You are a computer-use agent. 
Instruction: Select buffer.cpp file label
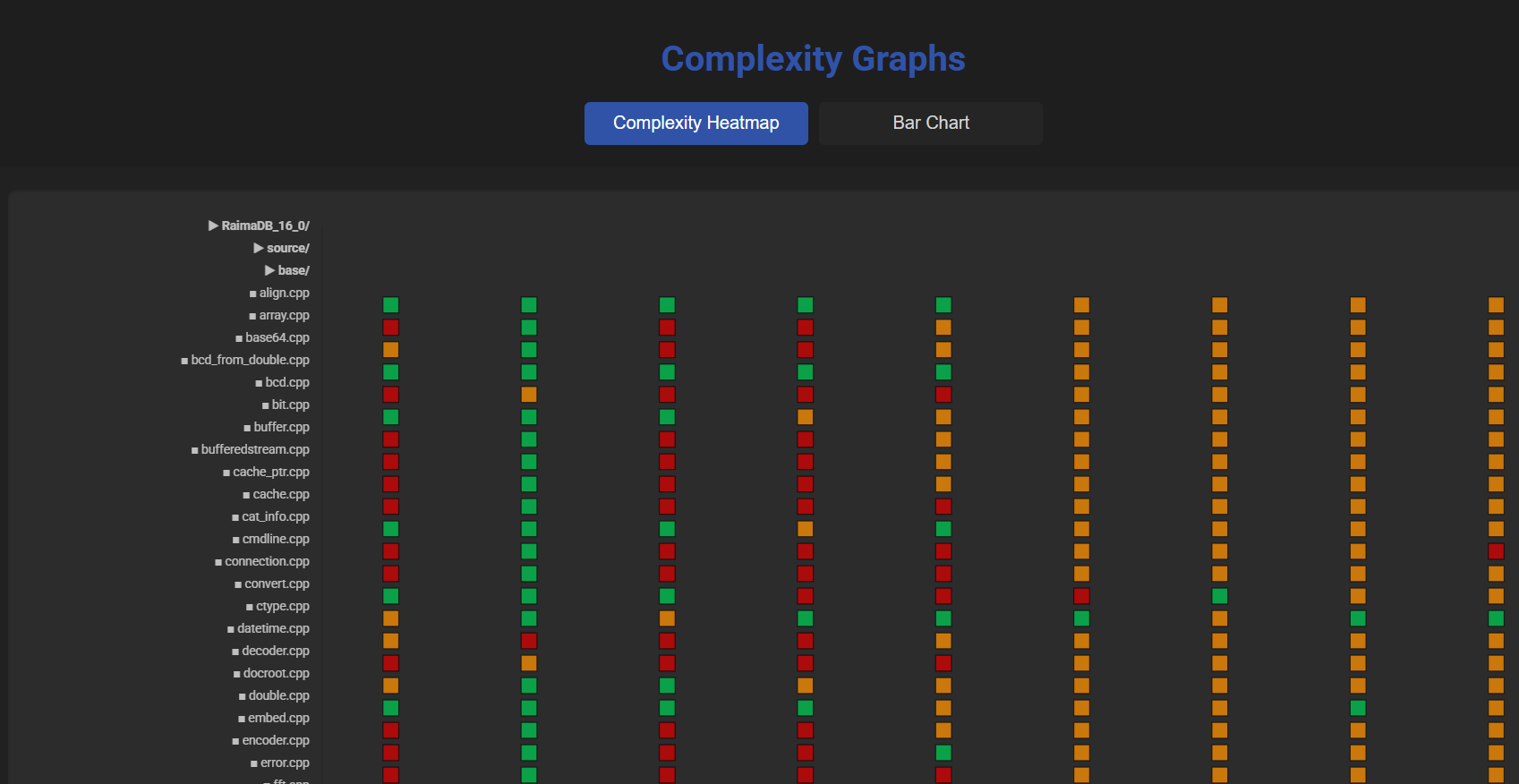277,427
